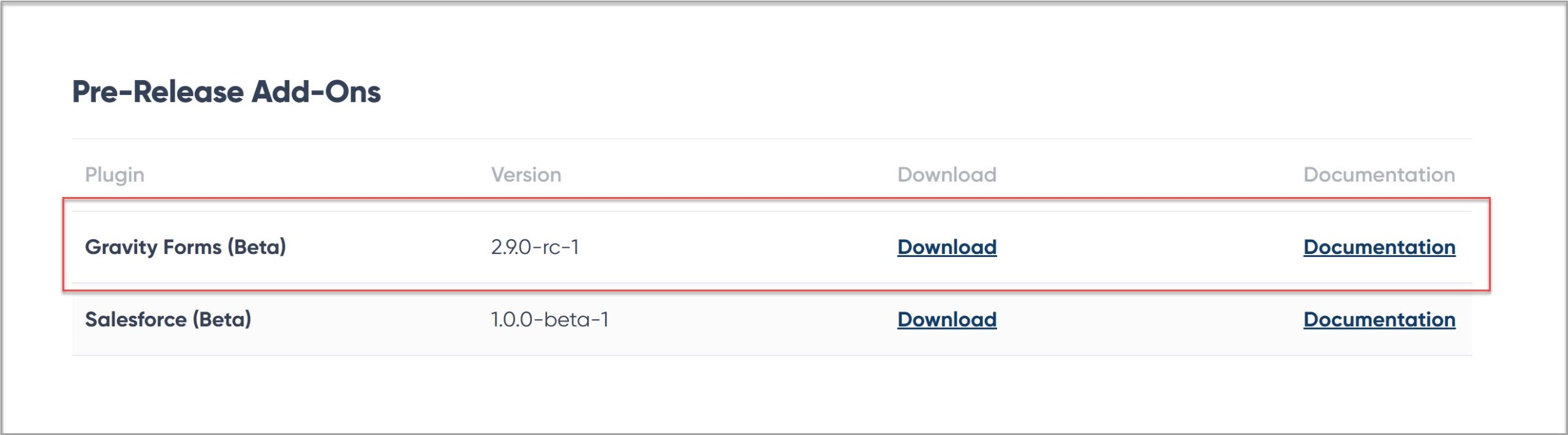Screen dimensions: 1568x435
Task: Click the divider line beneath the heading
Action: click(x=772, y=139)
